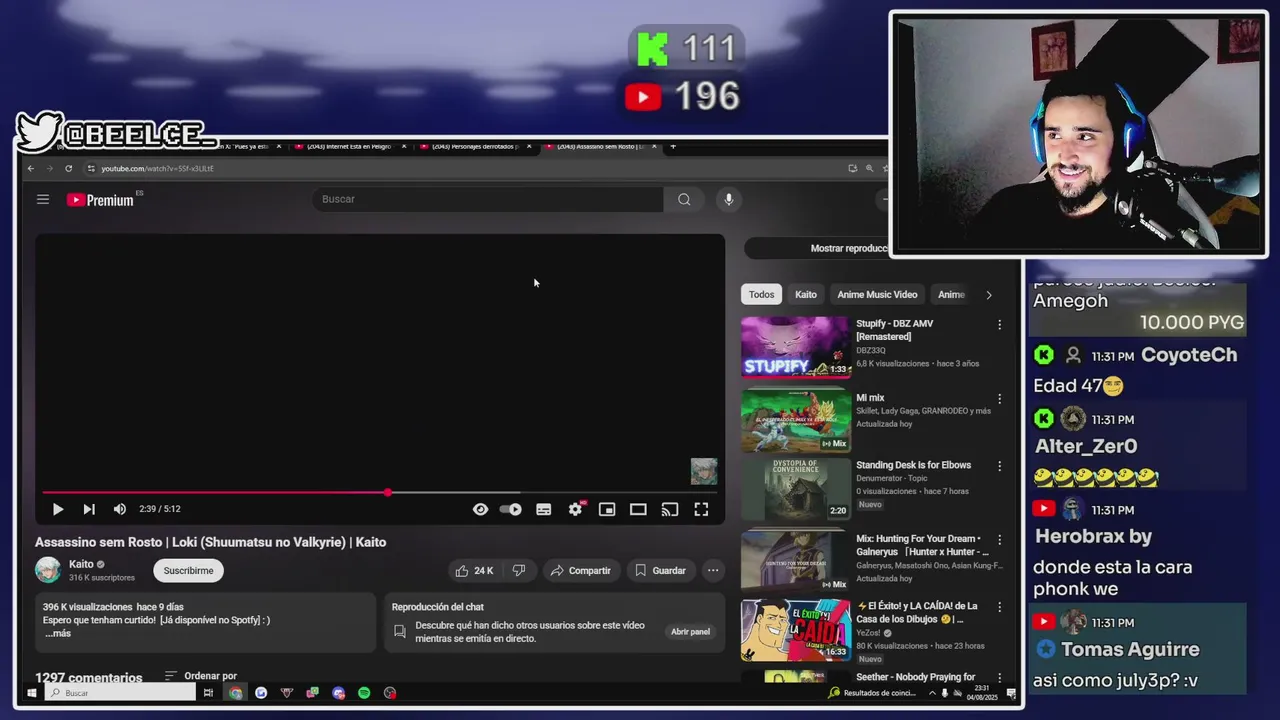The height and width of the screenshot is (720, 1280).
Task: Start voice search with the microphone
Action: click(728, 199)
